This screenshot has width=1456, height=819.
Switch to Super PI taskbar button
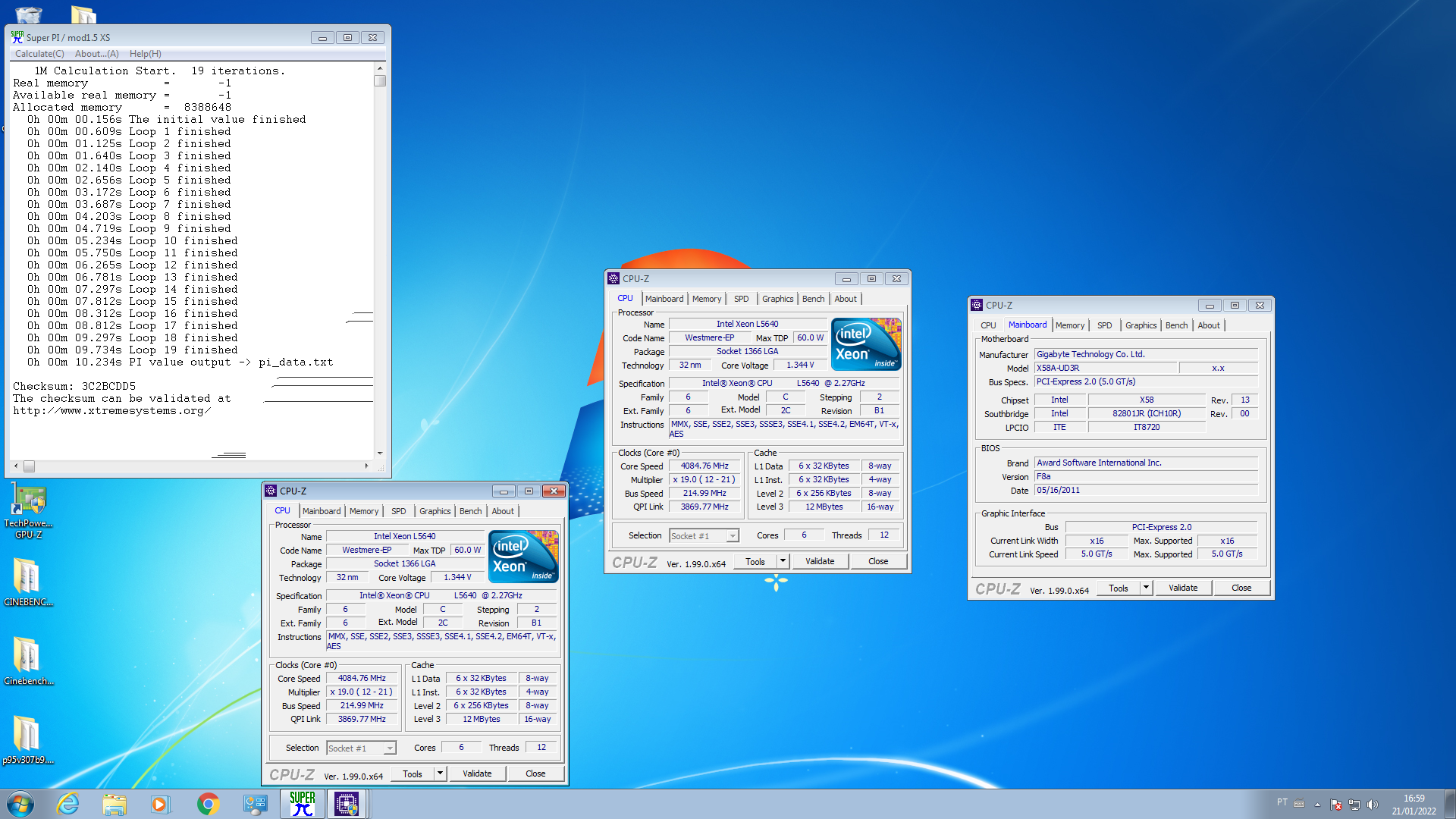coord(303,804)
